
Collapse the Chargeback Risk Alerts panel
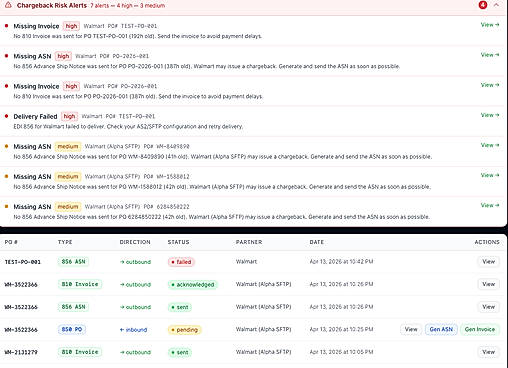click(496, 5)
